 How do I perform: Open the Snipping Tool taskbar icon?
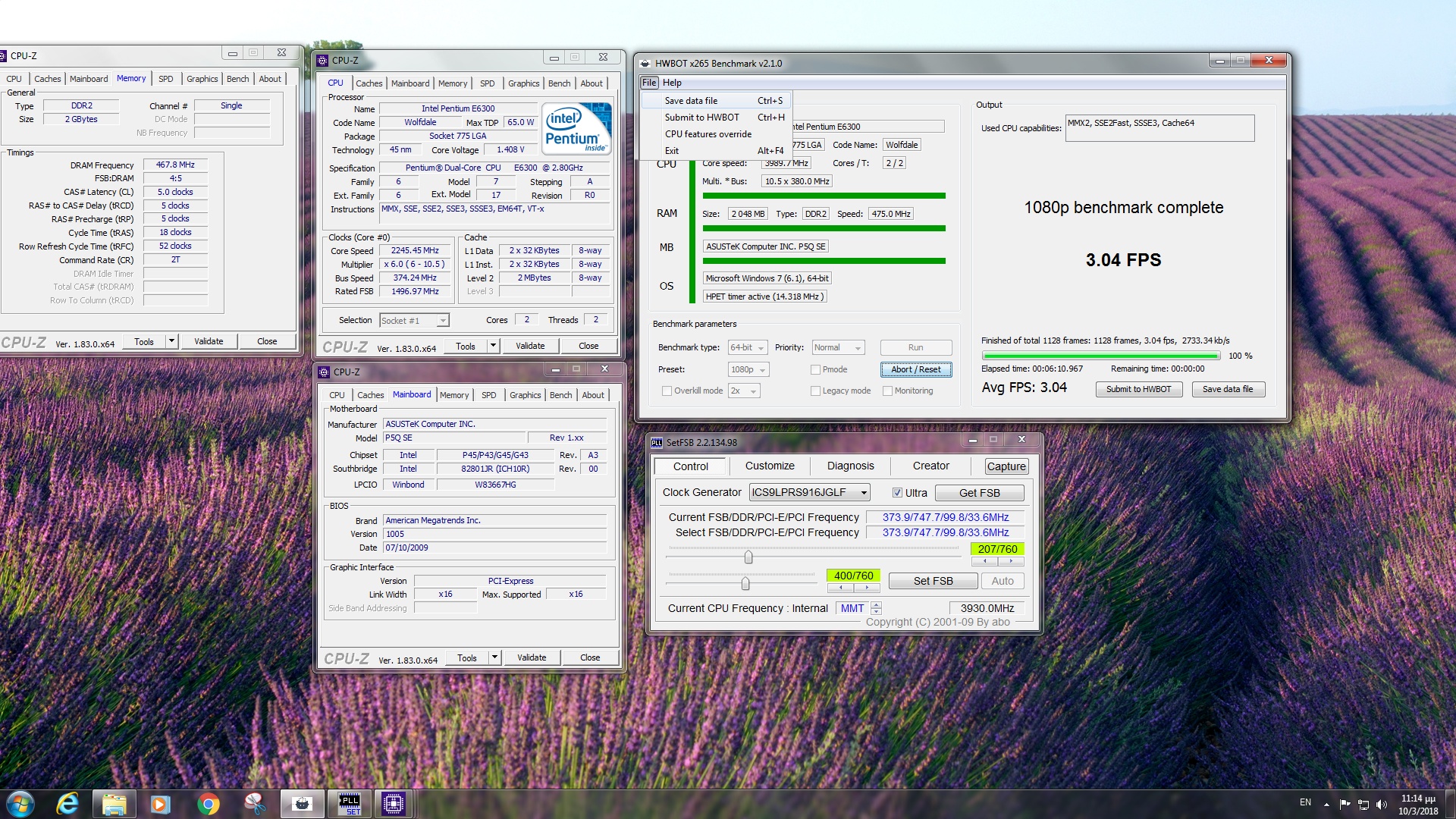(255, 804)
